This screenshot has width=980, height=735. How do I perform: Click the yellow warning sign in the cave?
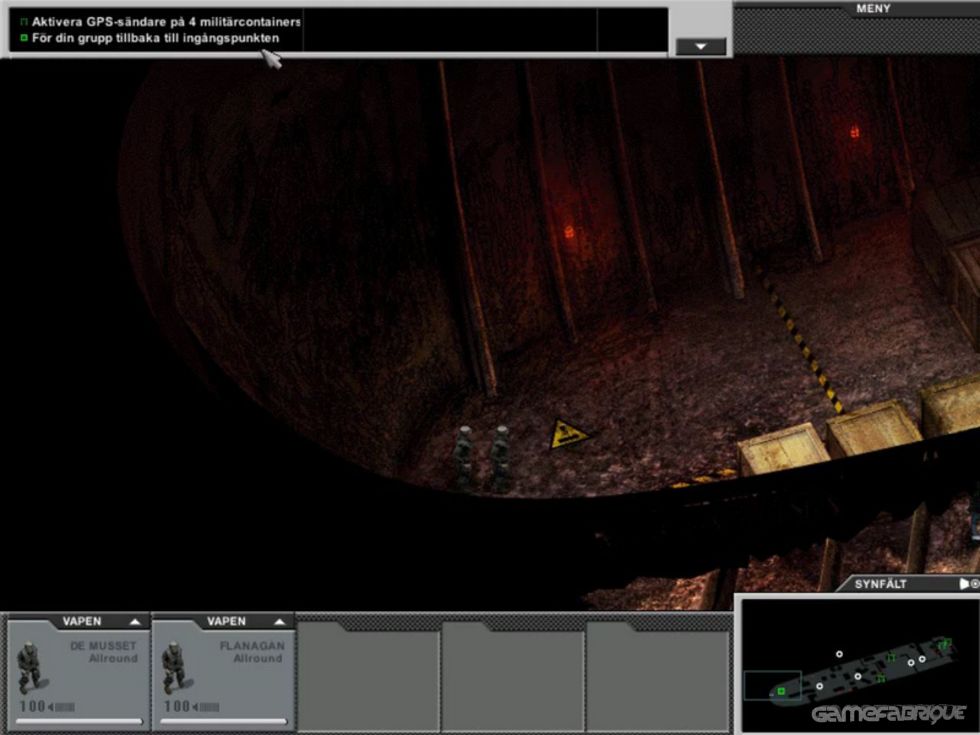(x=568, y=434)
